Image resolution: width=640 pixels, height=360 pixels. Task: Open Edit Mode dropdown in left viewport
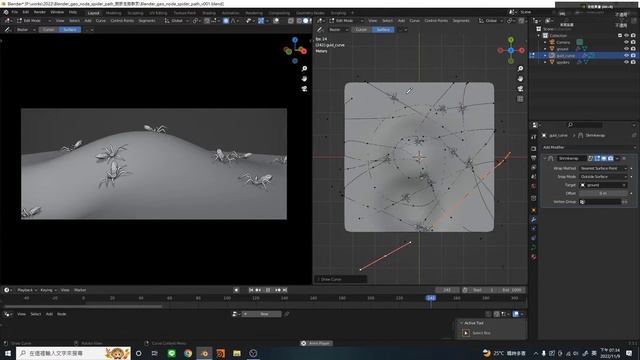(34, 20)
